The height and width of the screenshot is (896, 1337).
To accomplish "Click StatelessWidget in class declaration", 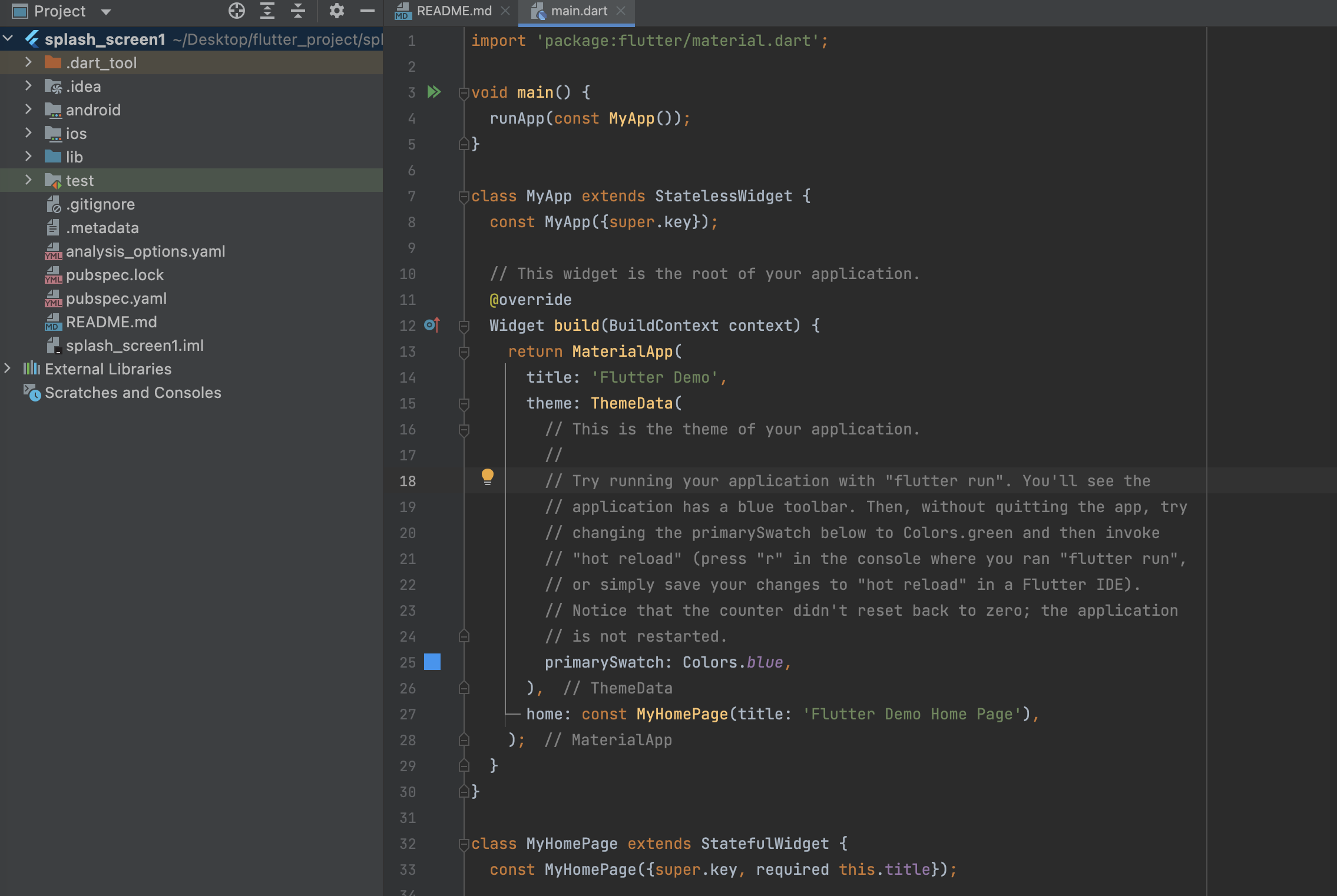I will click(x=724, y=196).
